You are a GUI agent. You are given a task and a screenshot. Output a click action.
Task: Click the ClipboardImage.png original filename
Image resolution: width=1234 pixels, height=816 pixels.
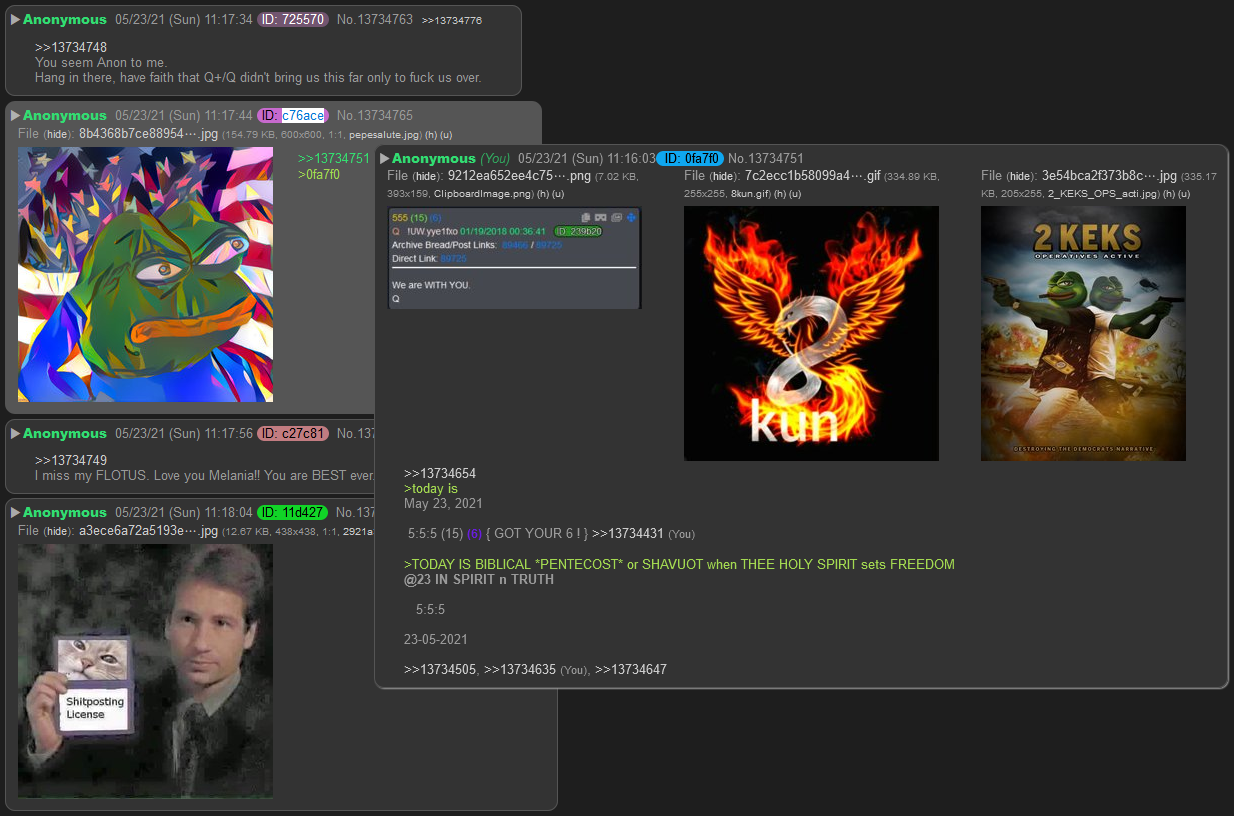(484, 194)
